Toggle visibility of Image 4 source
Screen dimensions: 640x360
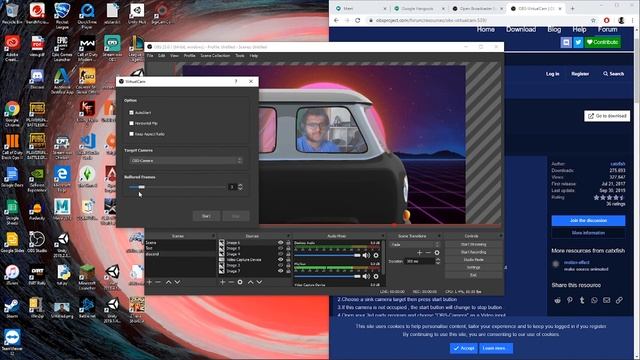coord(280,254)
